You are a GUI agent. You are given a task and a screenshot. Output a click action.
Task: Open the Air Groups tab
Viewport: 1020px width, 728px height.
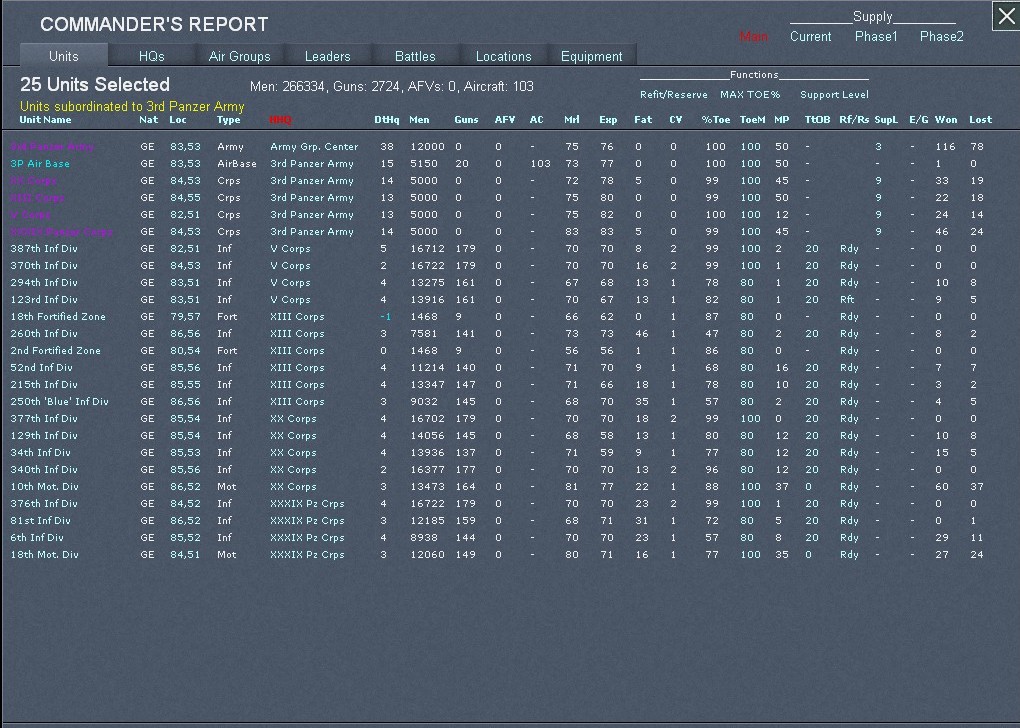(239, 56)
